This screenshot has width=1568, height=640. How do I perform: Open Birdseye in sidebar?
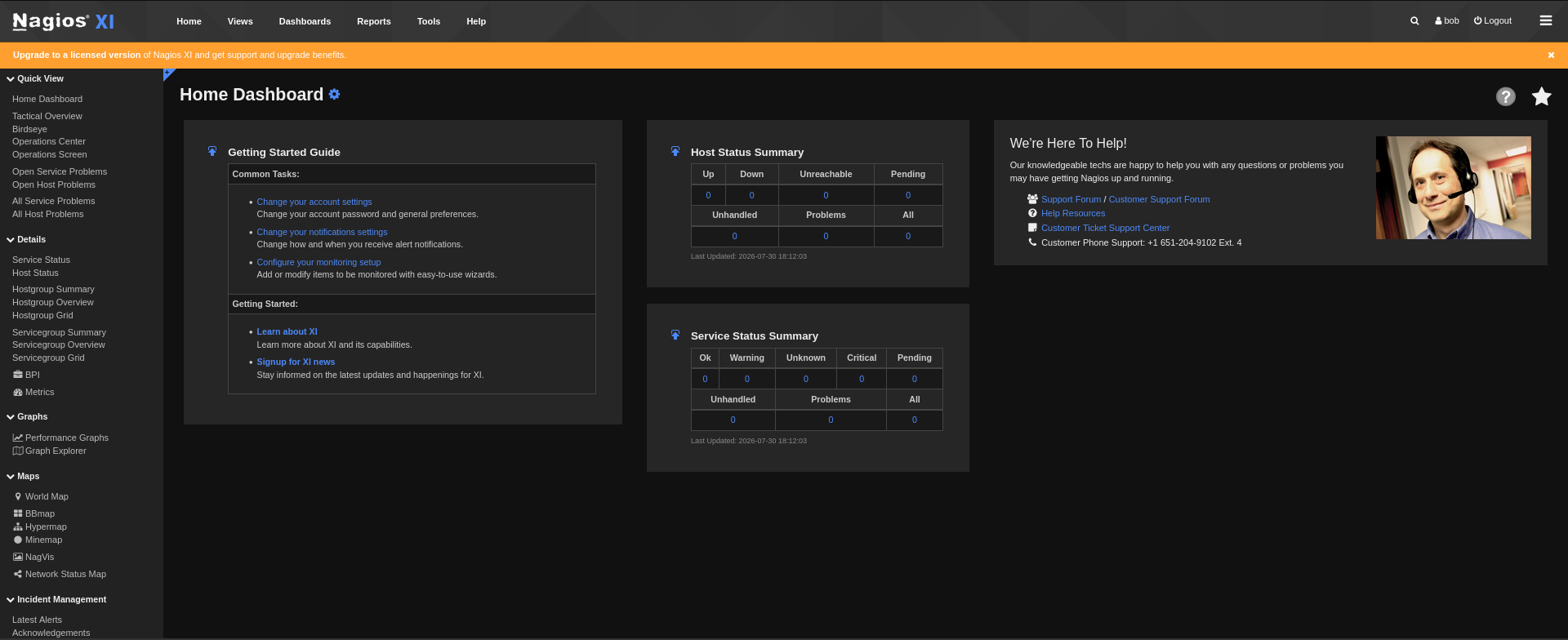[x=29, y=129]
